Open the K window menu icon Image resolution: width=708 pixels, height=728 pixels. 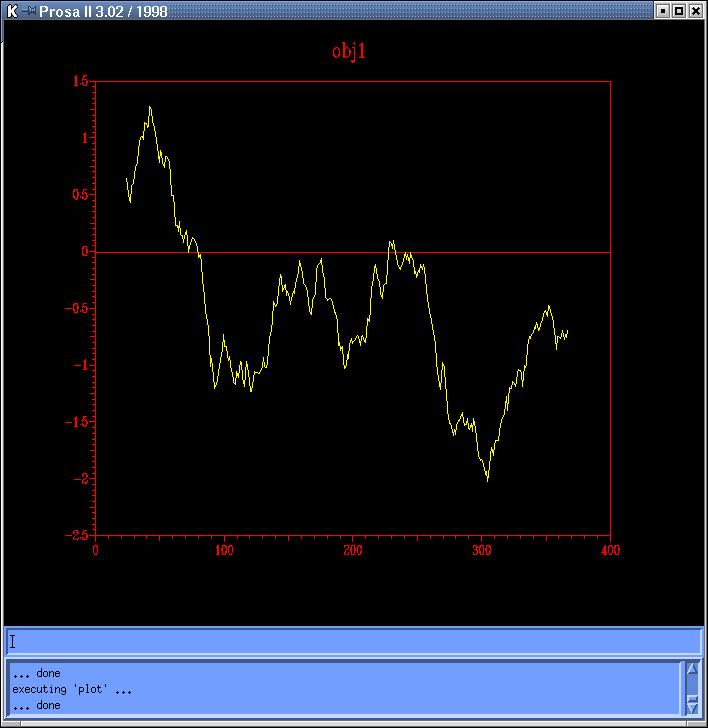(12, 11)
